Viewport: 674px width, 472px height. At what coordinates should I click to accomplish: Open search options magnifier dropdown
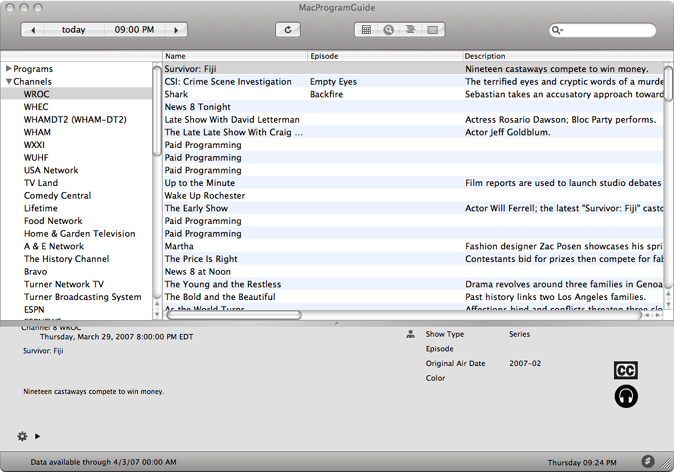(558, 30)
